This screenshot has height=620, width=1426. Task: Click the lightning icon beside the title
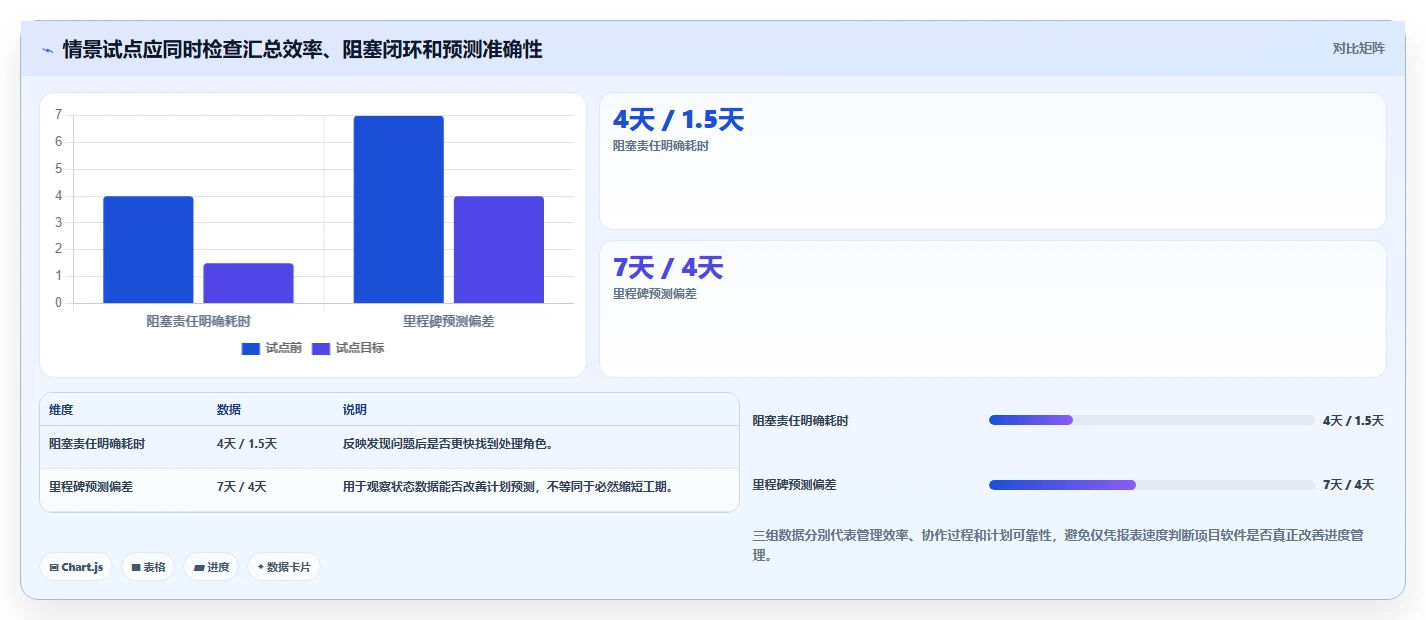48,49
